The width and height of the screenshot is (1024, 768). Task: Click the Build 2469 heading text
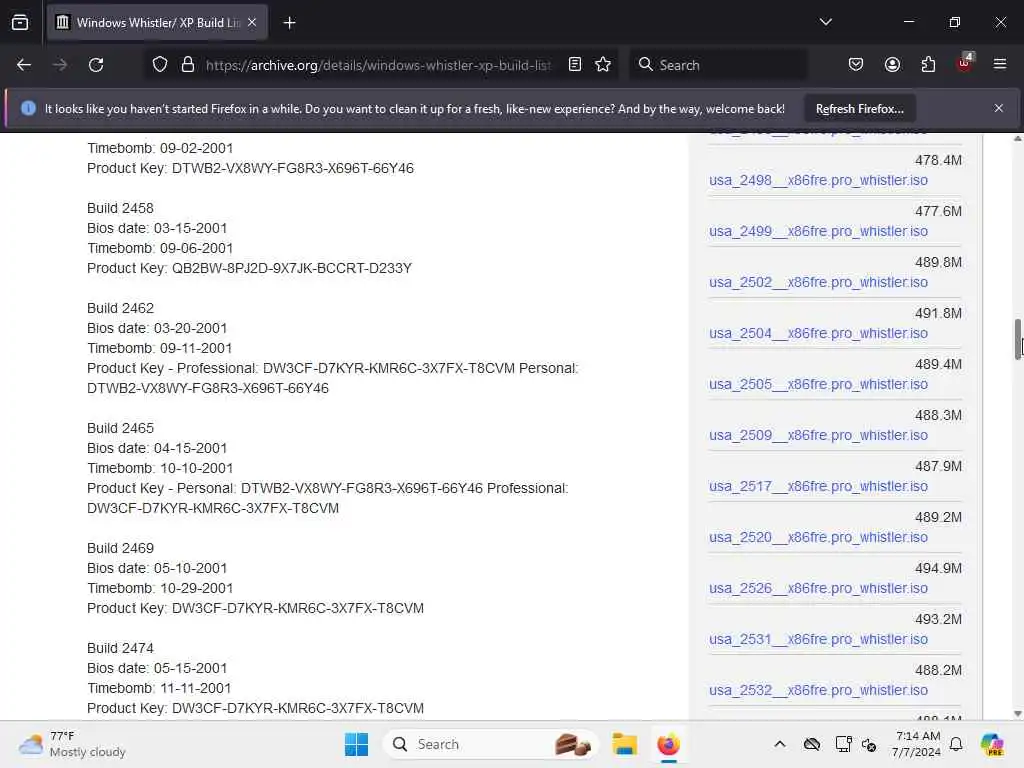120,548
